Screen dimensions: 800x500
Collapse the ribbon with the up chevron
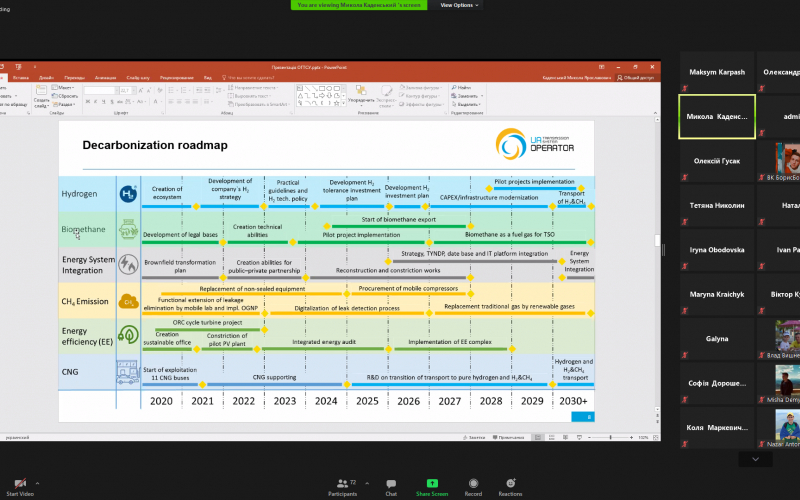click(x=656, y=113)
